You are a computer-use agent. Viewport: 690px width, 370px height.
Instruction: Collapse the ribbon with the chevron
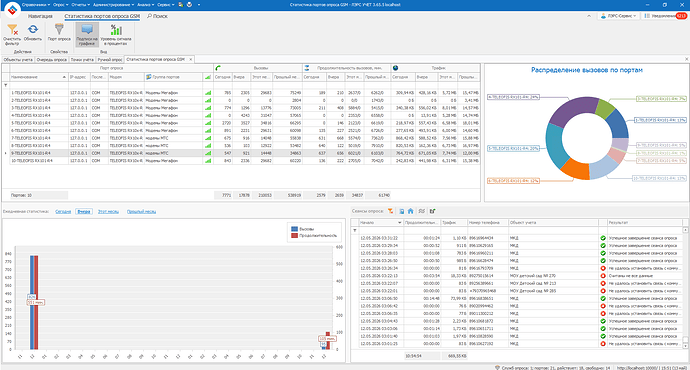pyautogui.click(x=589, y=16)
